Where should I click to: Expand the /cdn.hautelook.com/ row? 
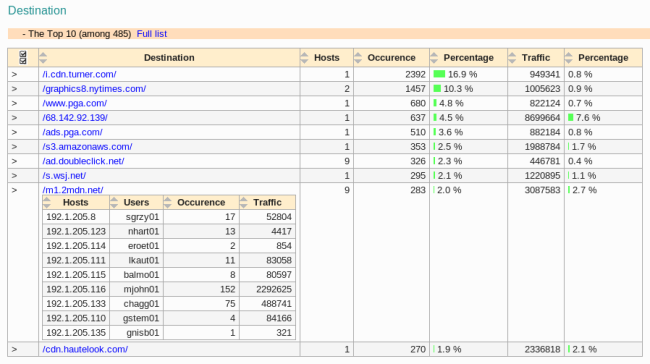pos(15,349)
